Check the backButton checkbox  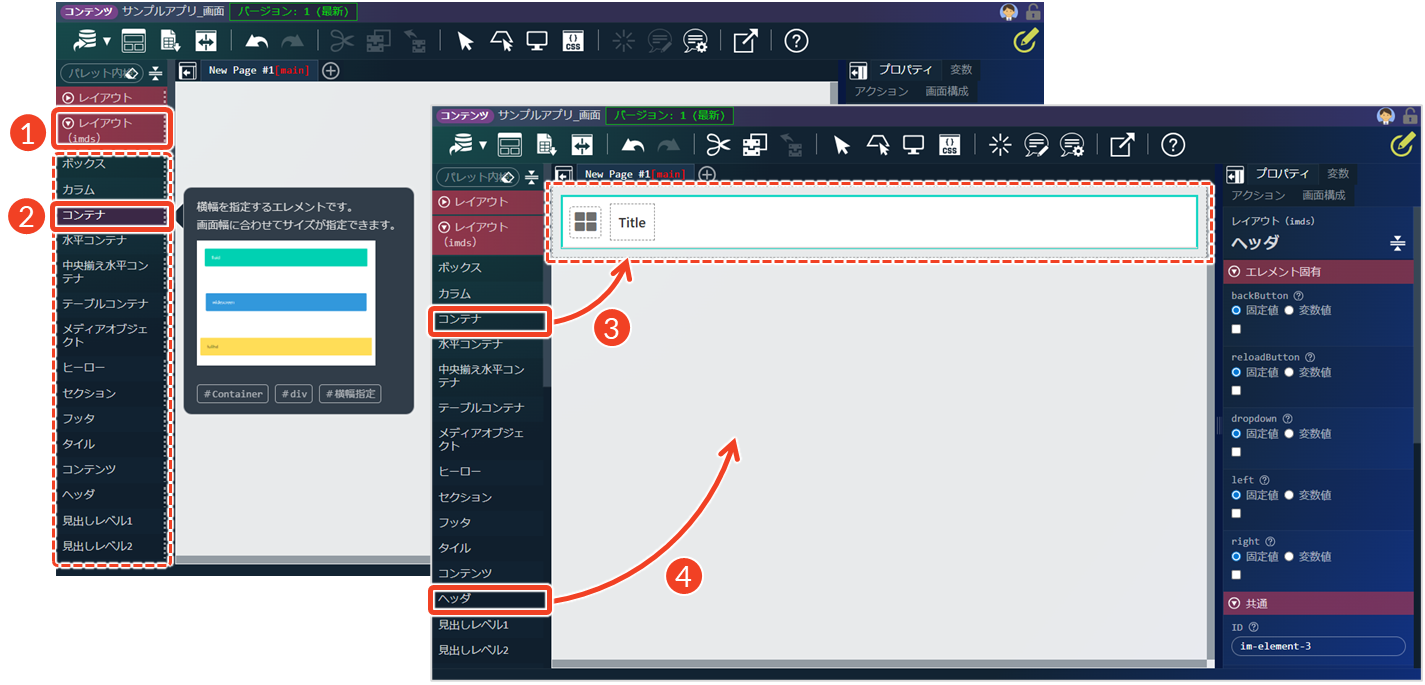click(x=1237, y=329)
